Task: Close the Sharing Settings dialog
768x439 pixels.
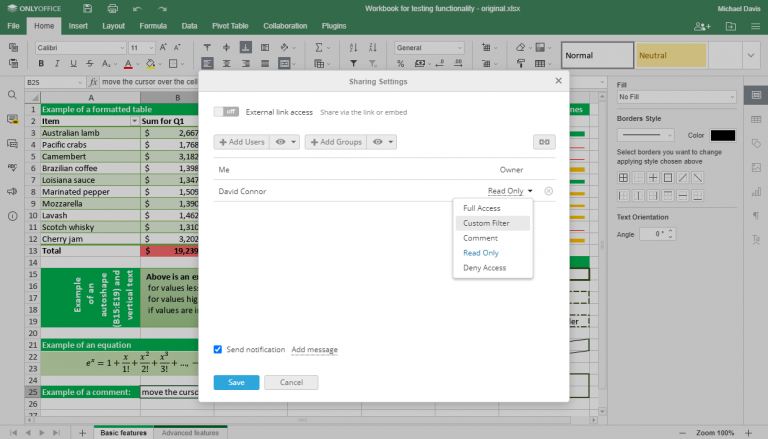Action: 558,81
